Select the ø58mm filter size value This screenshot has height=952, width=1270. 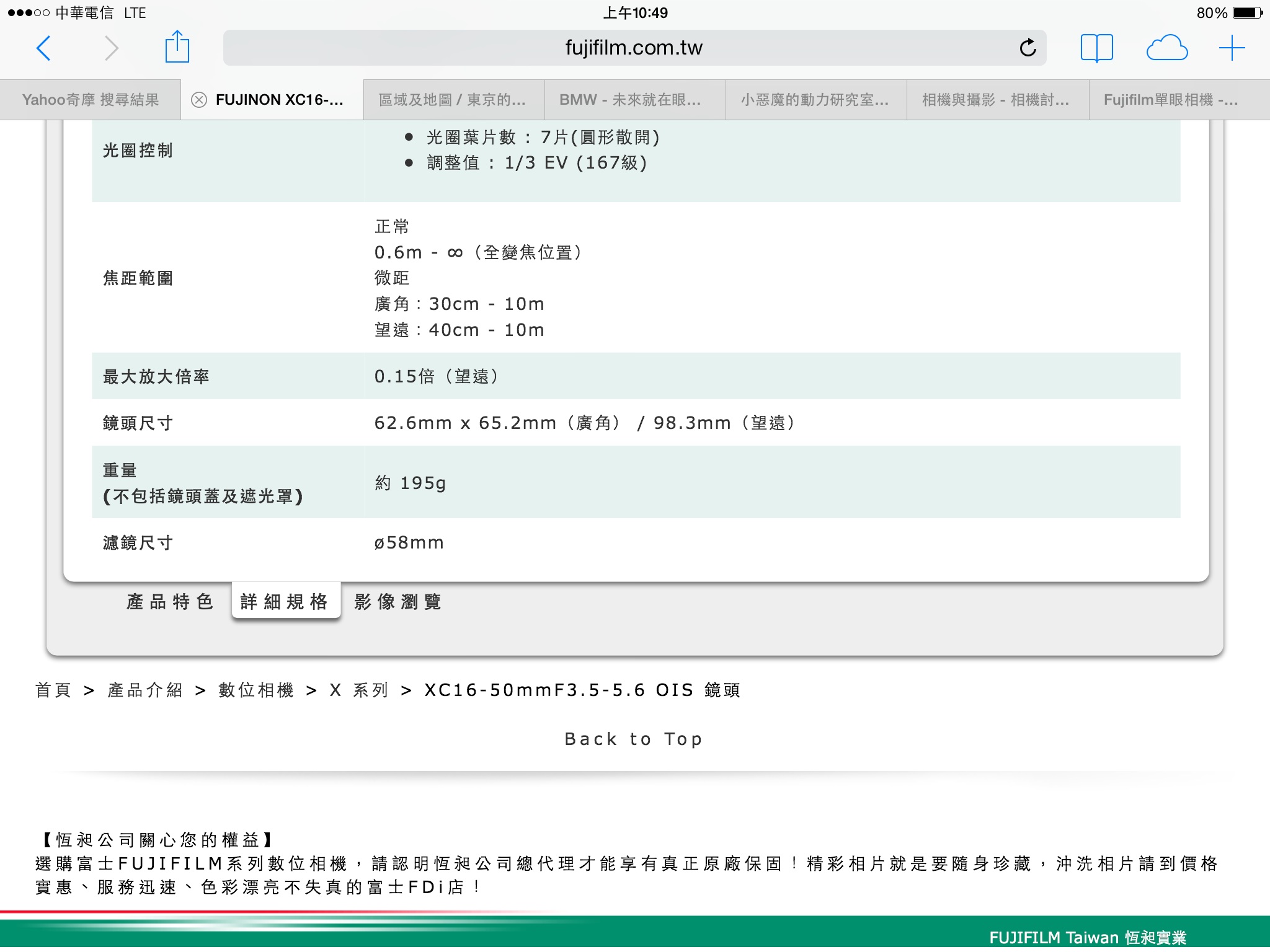(409, 542)
